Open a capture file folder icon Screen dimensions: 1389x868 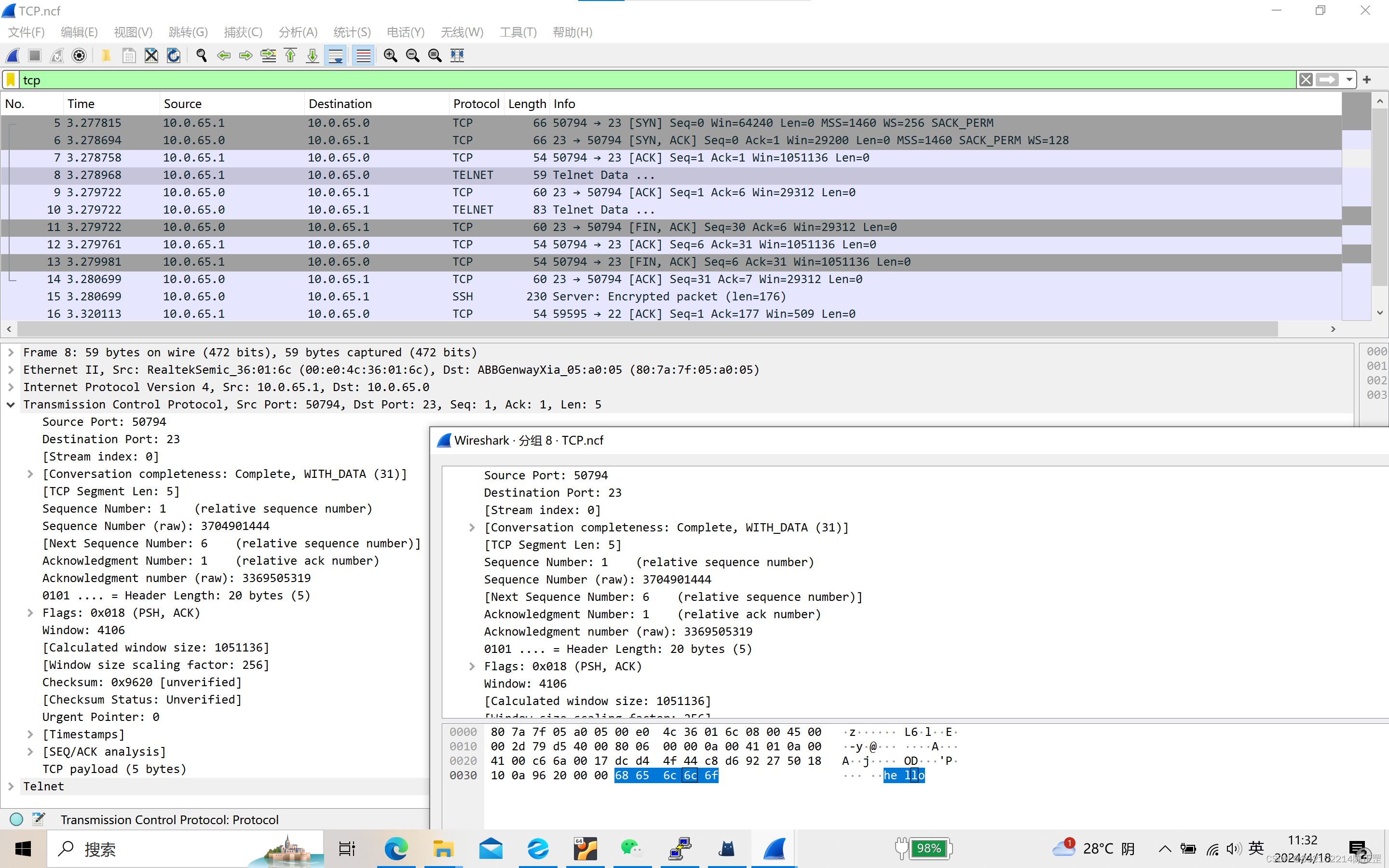click(106, 55)
